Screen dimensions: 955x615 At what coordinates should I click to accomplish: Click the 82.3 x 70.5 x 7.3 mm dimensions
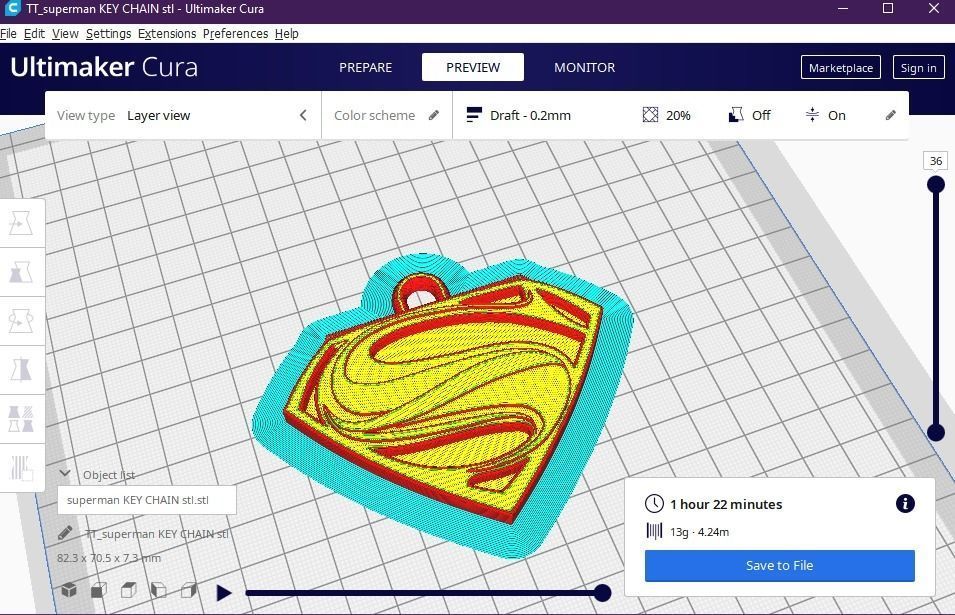pos(109,558)
